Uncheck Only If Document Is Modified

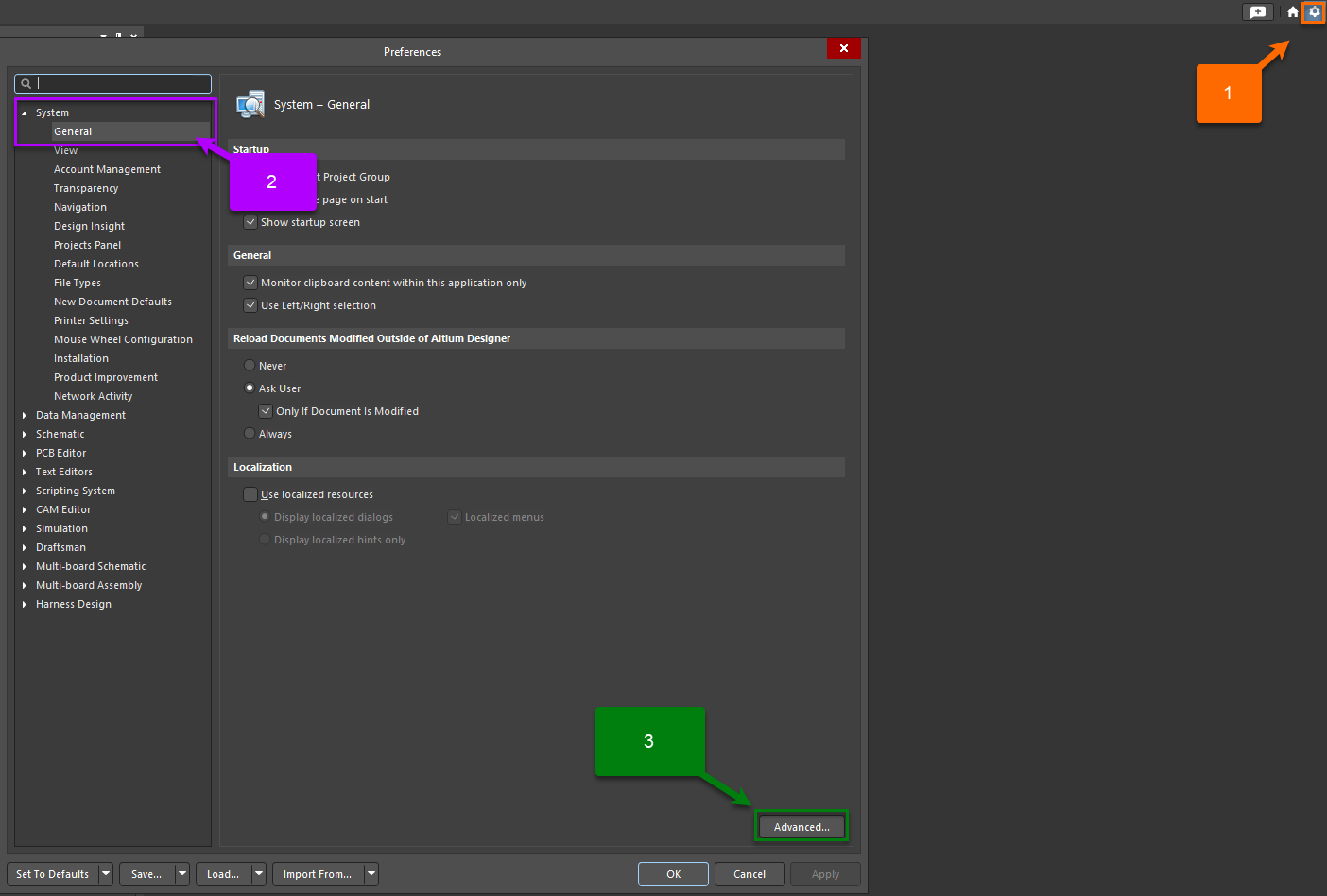266,412
